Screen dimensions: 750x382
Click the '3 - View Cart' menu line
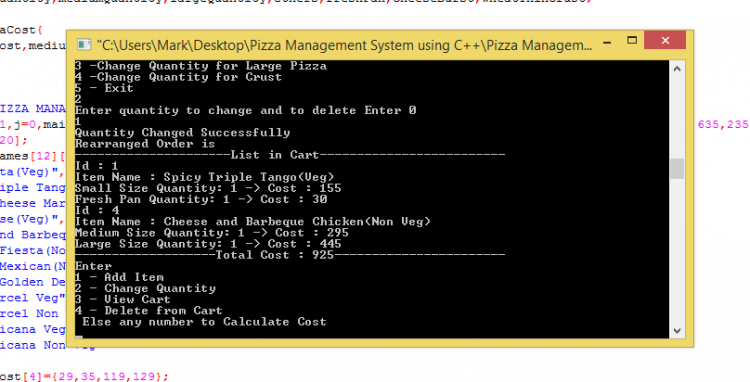click(x=122, y=299)
